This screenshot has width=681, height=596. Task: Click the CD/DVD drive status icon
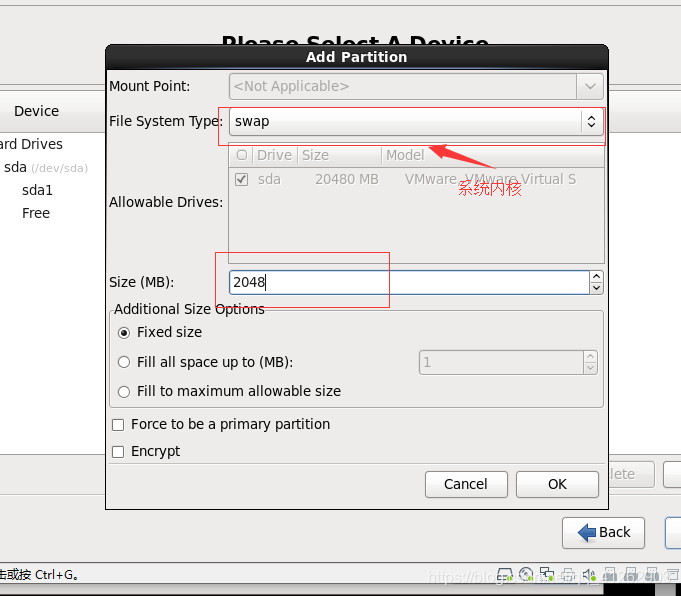pyautogui.click(x=526, y=575)
